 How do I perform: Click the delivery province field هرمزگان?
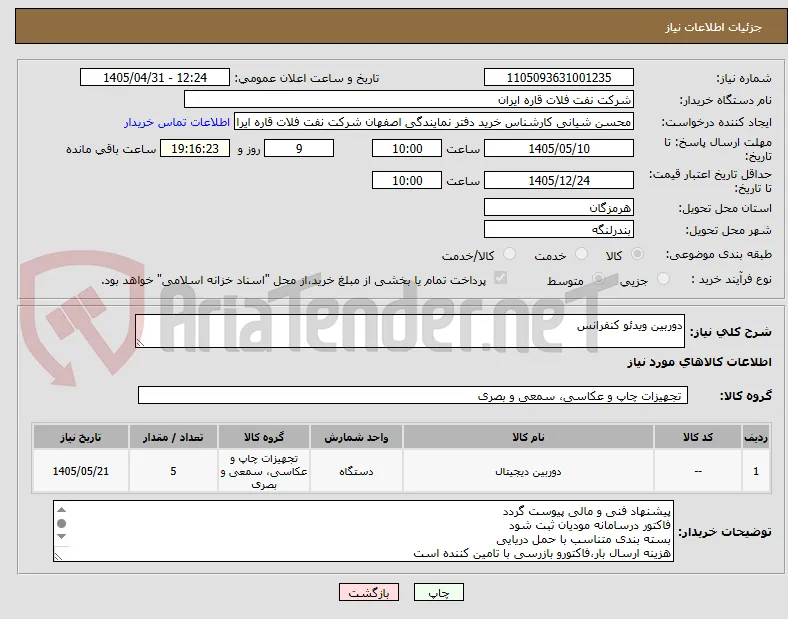558,207
